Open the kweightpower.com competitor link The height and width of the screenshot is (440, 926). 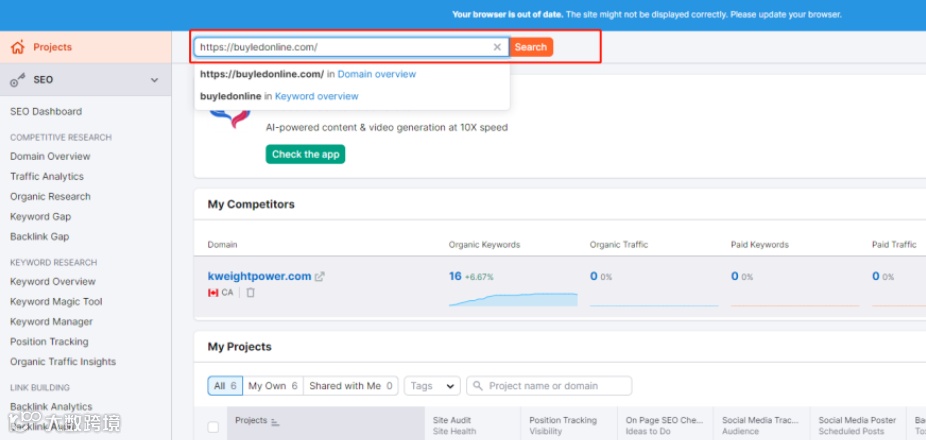pyautogui.click(x=259, y=276)
